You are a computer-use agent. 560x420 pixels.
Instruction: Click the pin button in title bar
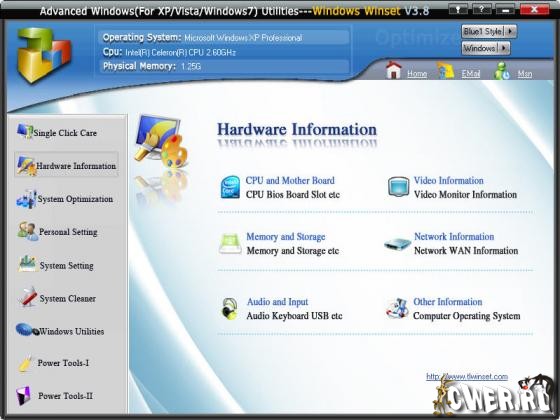tap(458, 9)
